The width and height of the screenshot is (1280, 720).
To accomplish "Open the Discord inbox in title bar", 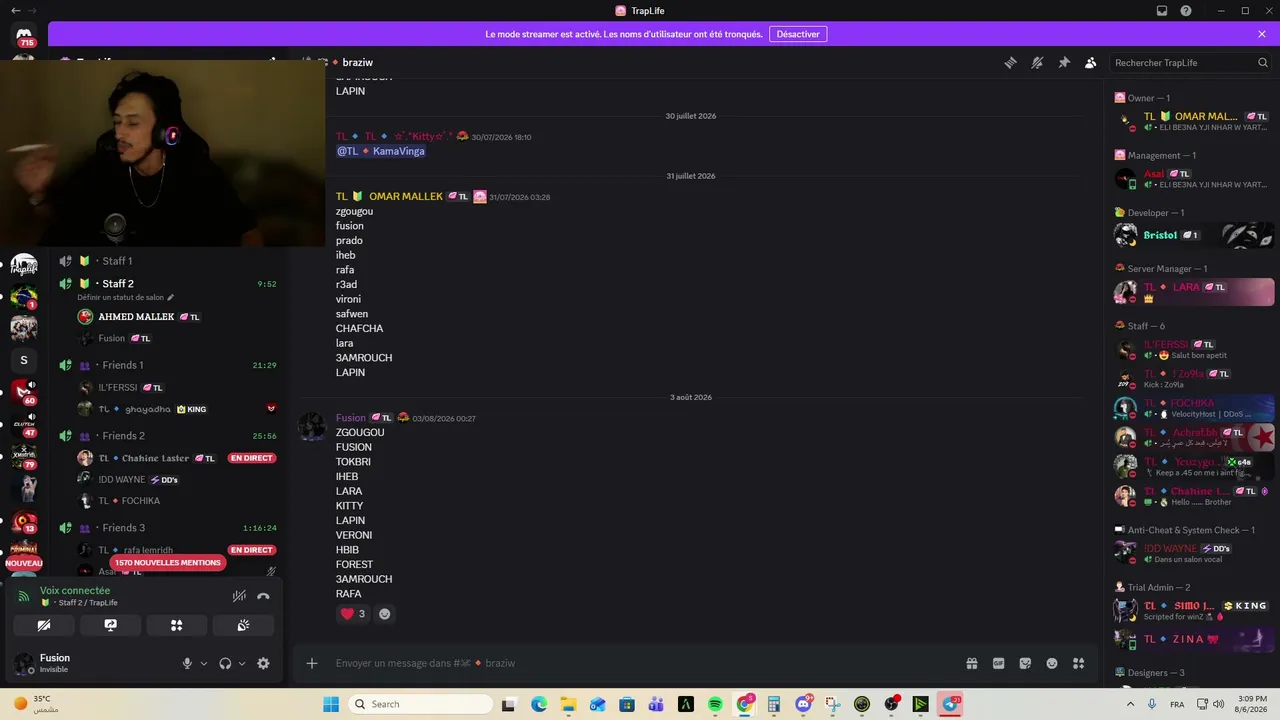I will (1162, 11).
